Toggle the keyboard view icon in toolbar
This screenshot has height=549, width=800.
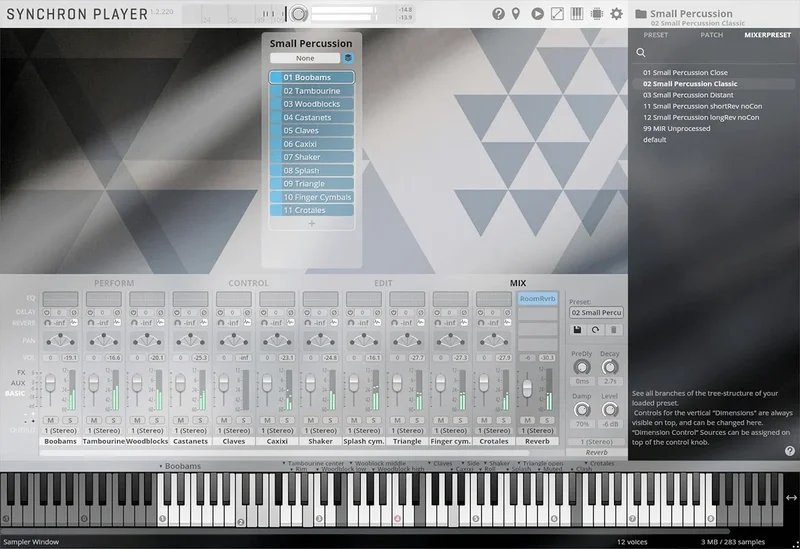coord(577,14)
